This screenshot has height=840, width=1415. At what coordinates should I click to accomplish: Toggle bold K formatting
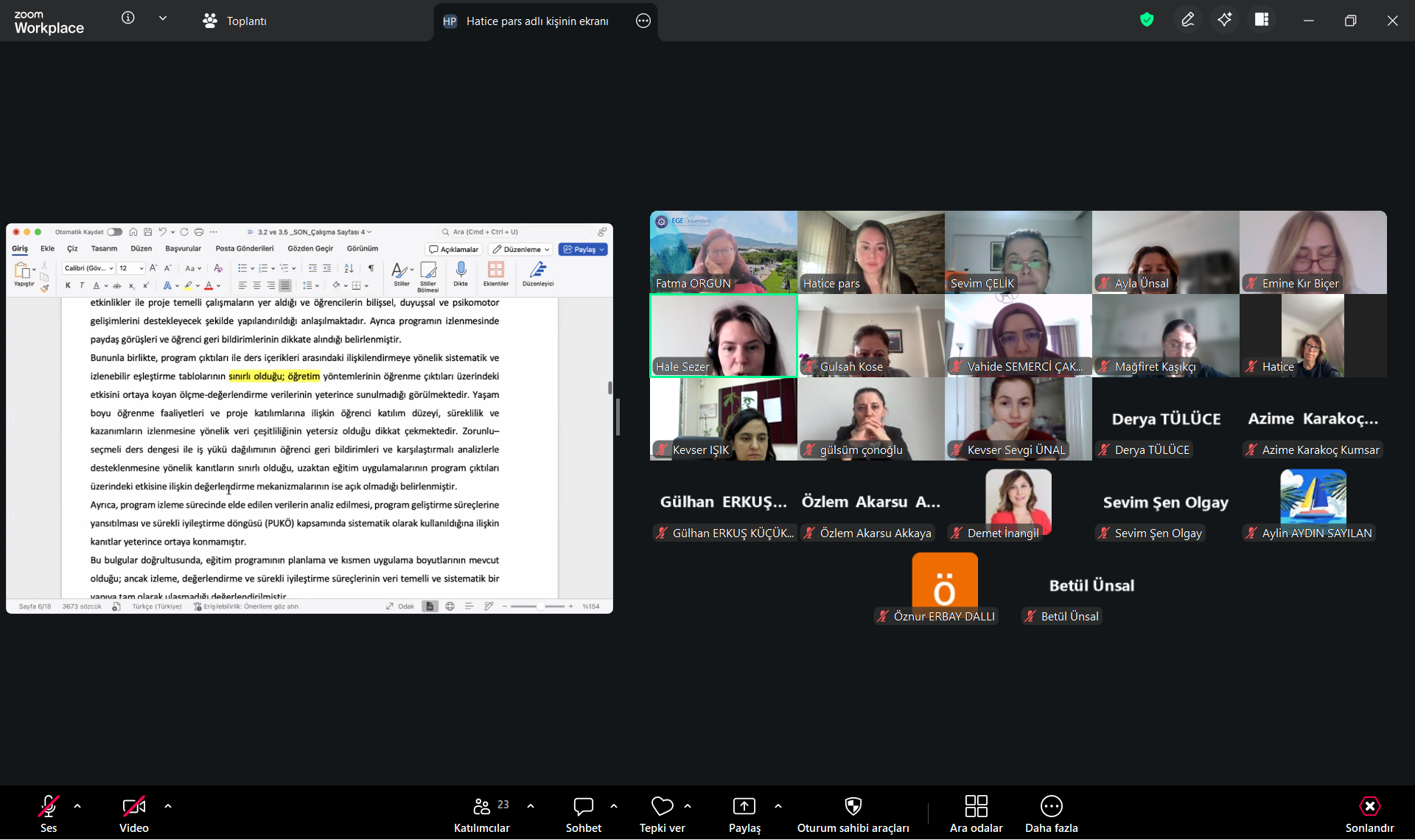click(68, 286)
